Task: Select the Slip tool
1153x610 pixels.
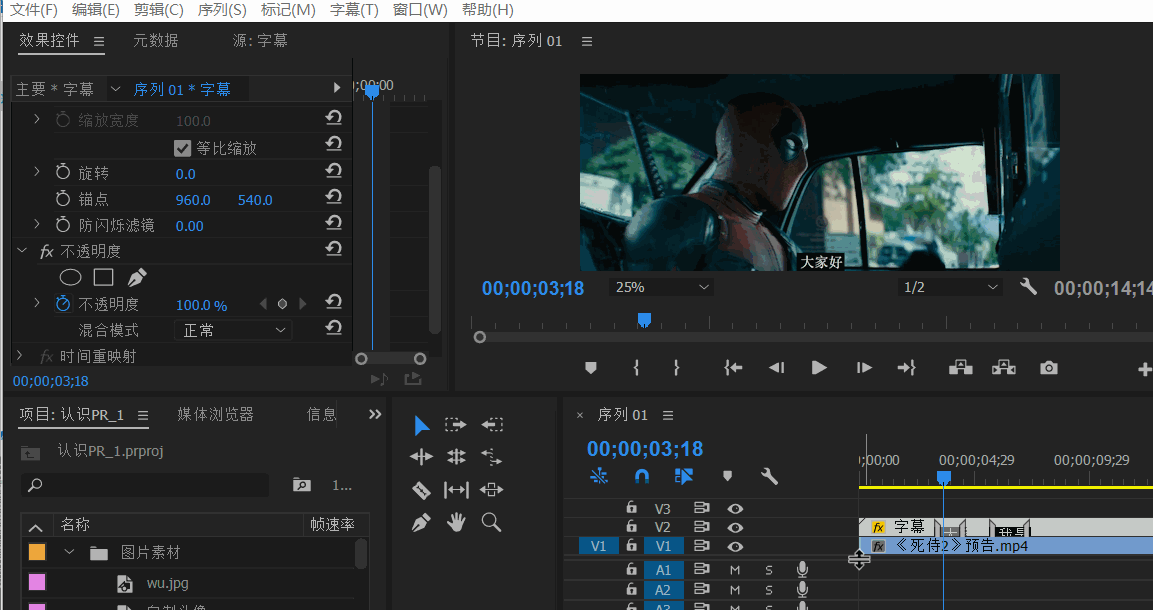Action: coord(456,489)
